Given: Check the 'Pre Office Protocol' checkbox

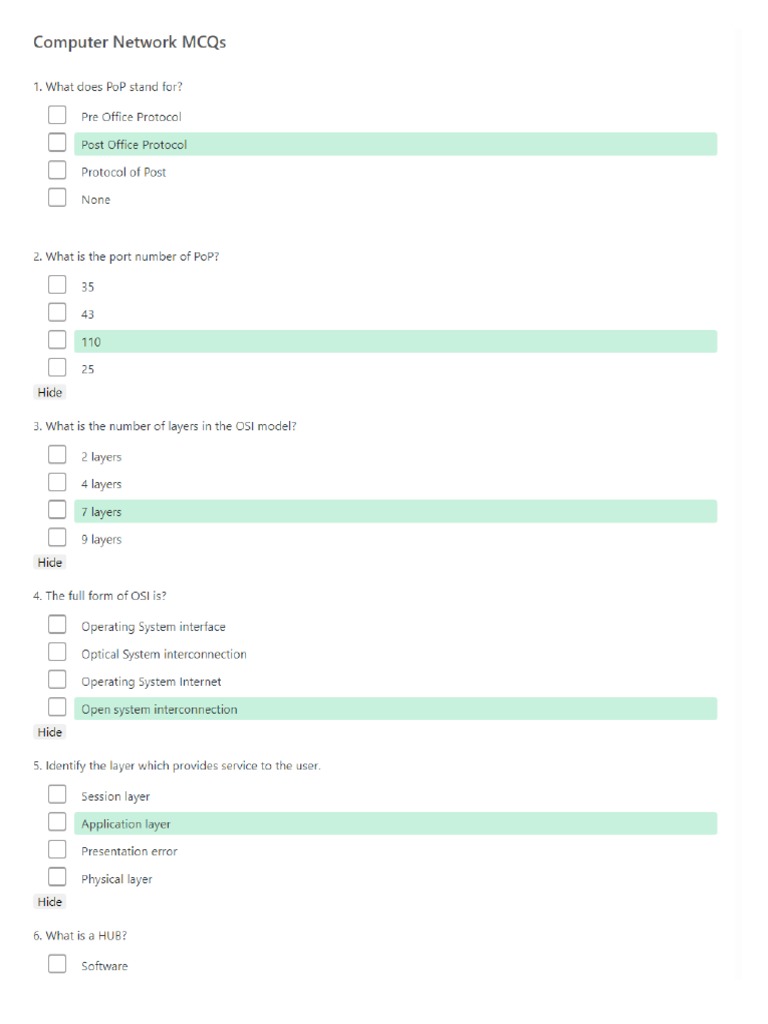Looking at the screenshot, I should click(58, 116).
